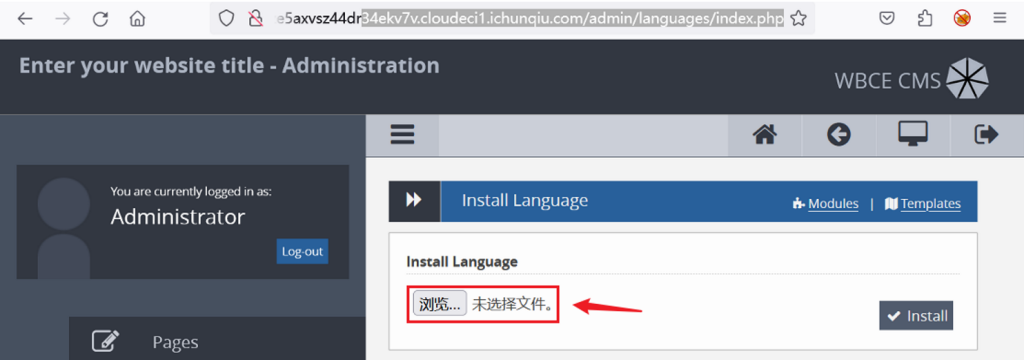1024x360 pixels.
Task: Click the browser forward arrow
Action: pos(63,18)
